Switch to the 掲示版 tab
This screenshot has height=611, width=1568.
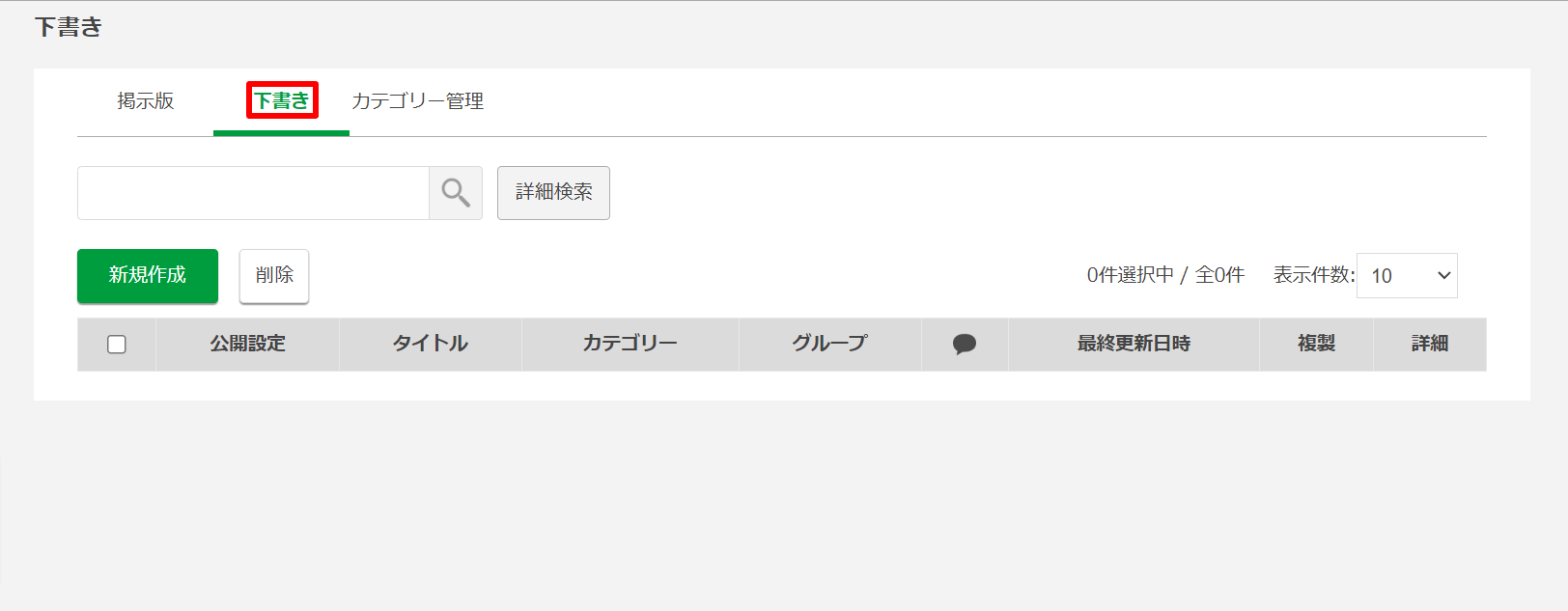click(x=146, y=101)
